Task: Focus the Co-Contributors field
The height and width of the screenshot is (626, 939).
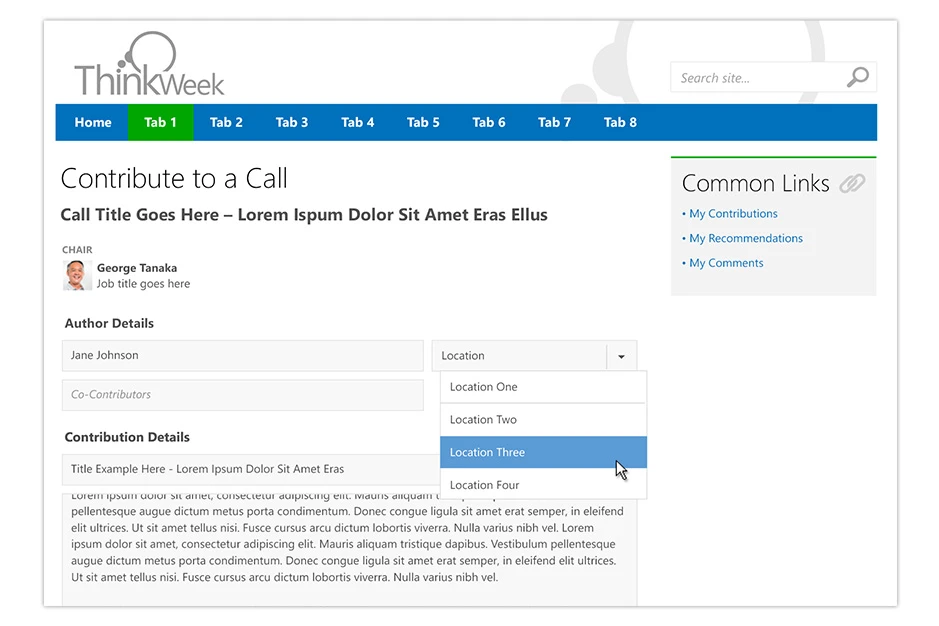Action: 242,395
